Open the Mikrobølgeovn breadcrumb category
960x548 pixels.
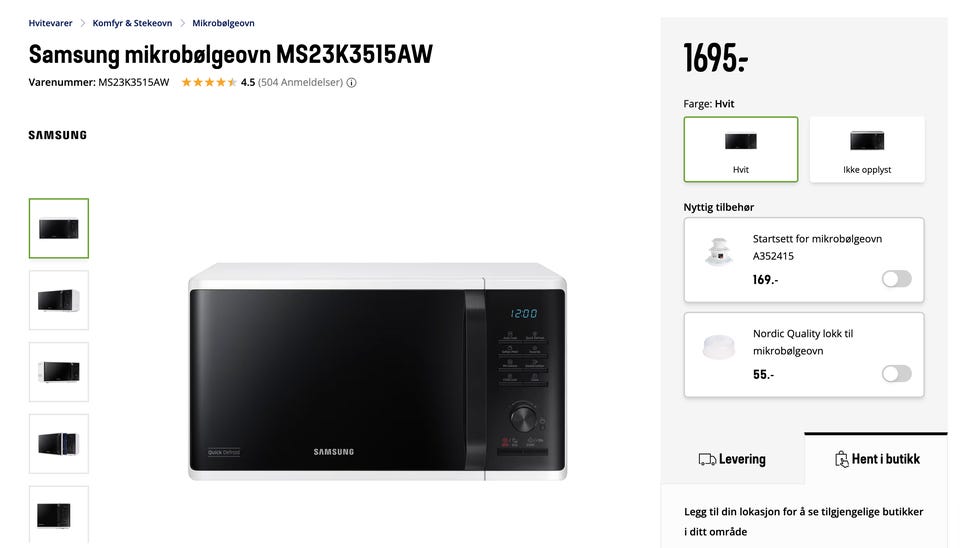(x=223, y=23)
